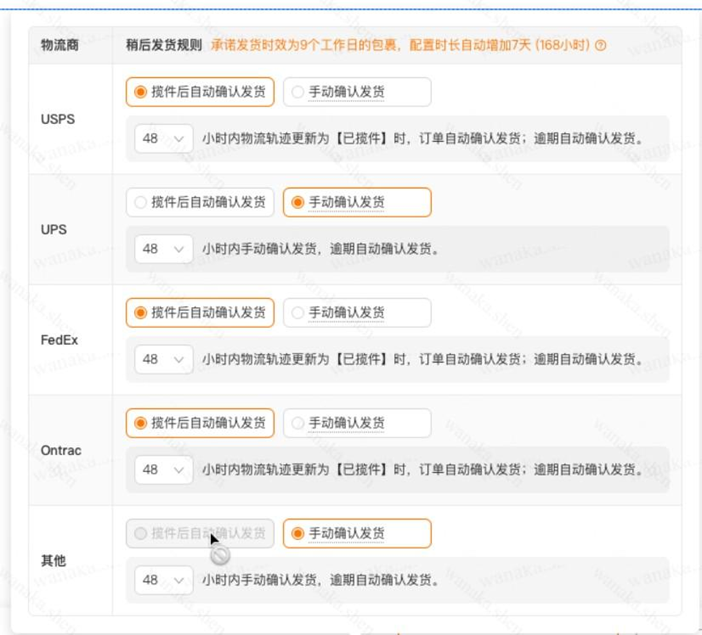Click the Ontrac carrier label

pyautogui.click(x=61, y=450)
